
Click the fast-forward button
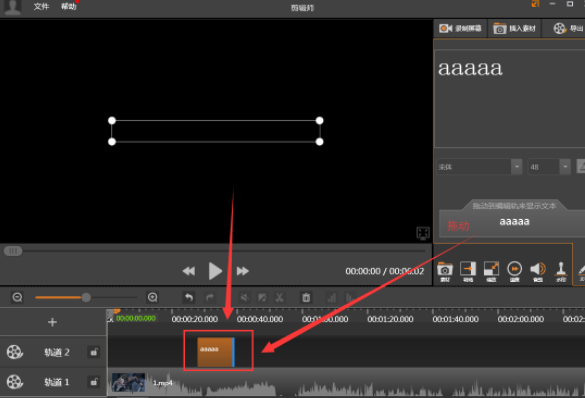(243, 271)
